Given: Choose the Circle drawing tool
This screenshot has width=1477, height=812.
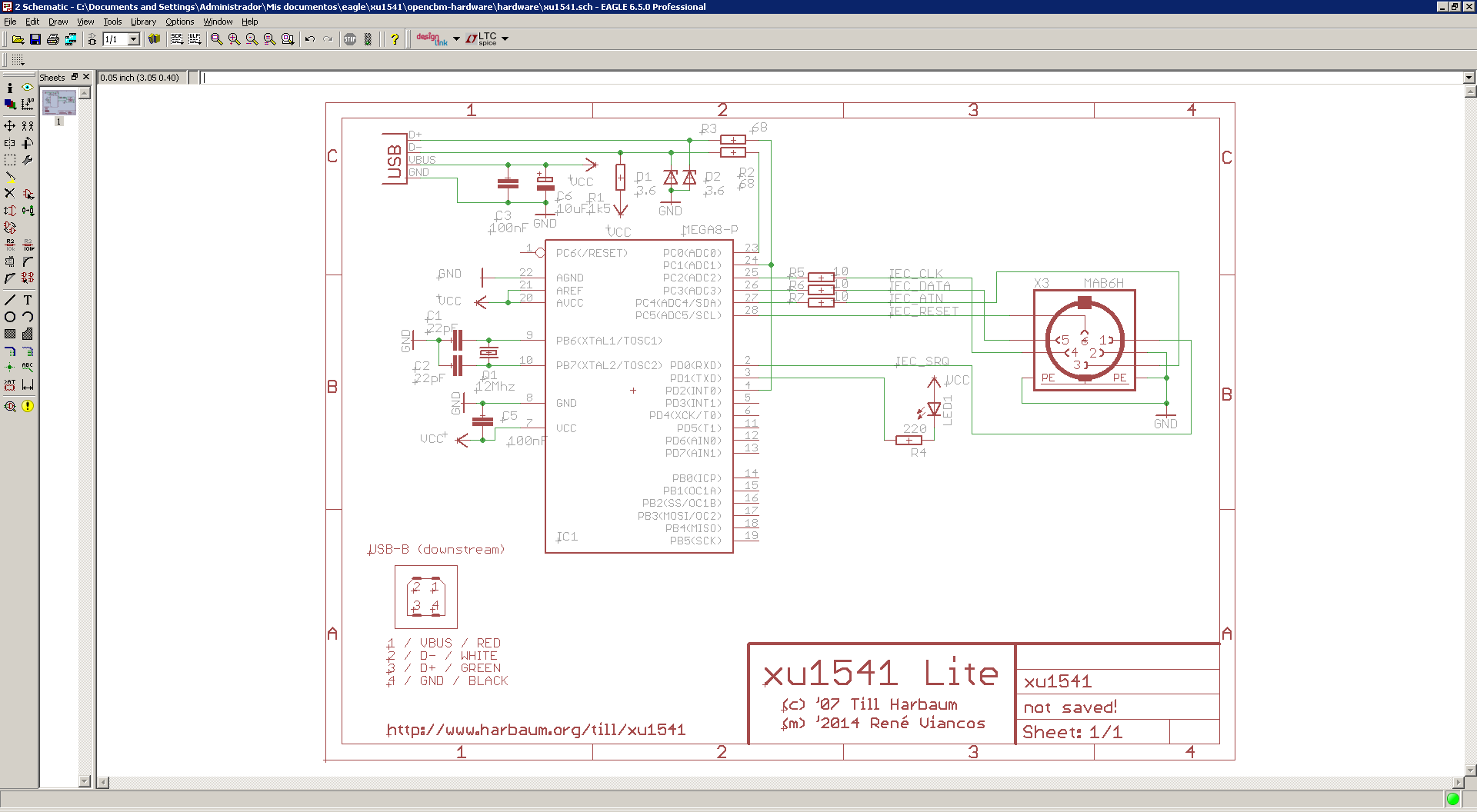Looking at the screenshot, I should 10,317.
